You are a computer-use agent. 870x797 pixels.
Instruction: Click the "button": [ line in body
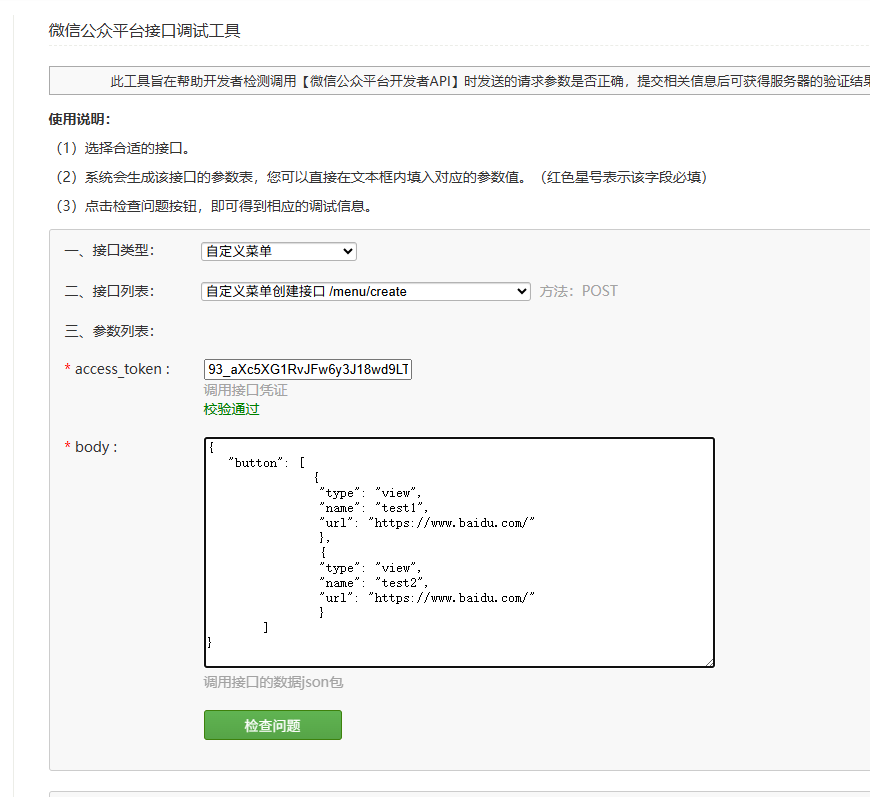pyautogui.click(x=266, y=463)
